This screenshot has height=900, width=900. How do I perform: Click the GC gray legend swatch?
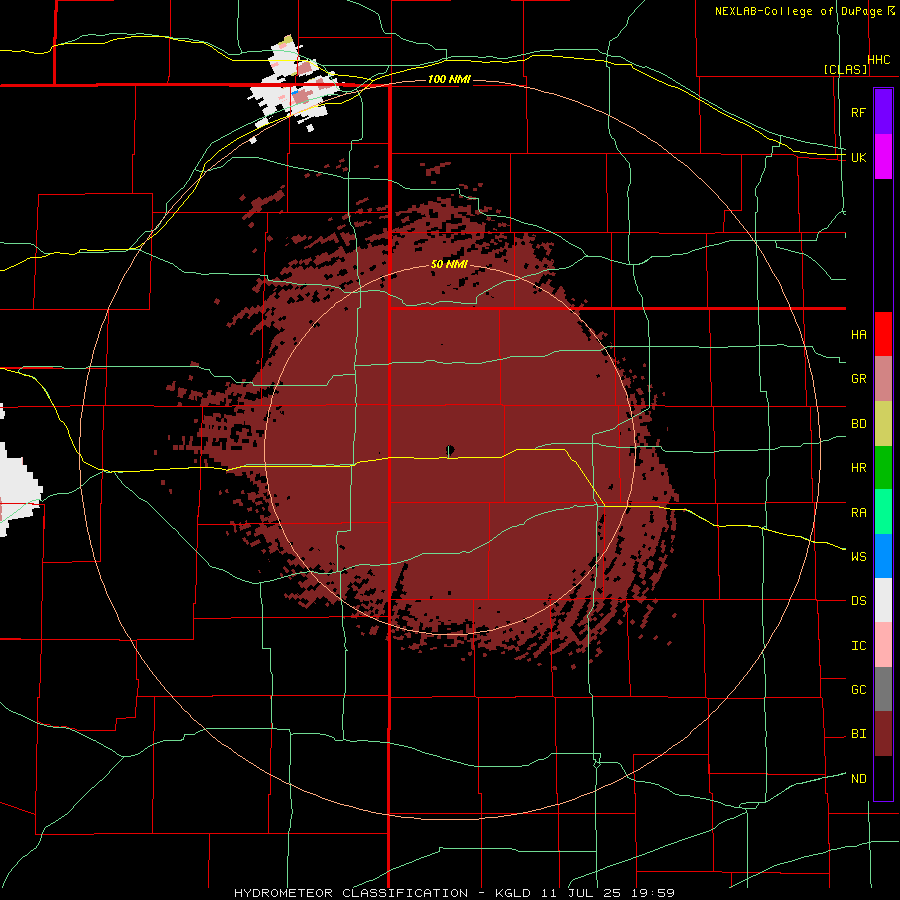[883, 689]
